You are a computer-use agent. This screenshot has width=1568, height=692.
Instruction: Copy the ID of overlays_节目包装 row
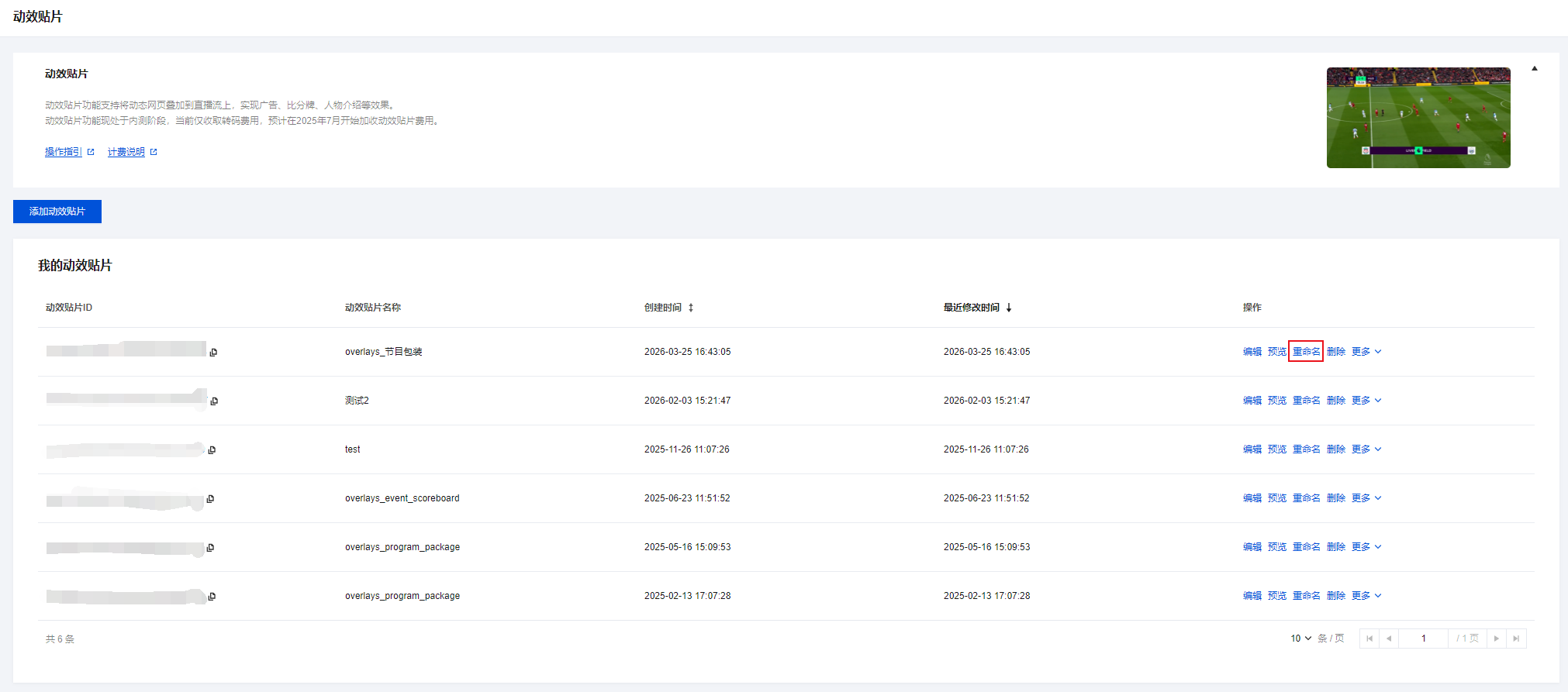[213, 353]
